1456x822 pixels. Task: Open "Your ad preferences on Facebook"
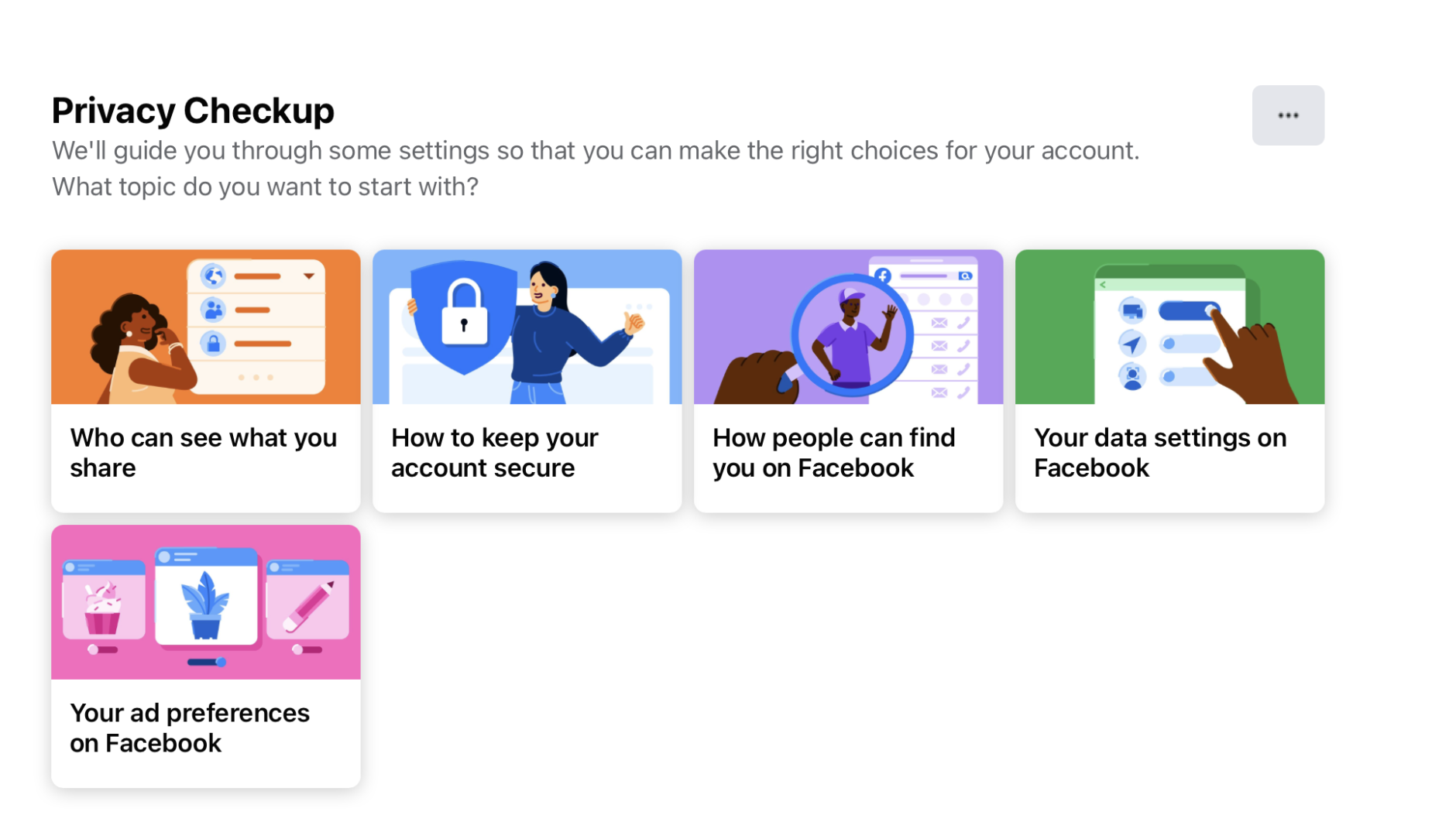(205, 728)
